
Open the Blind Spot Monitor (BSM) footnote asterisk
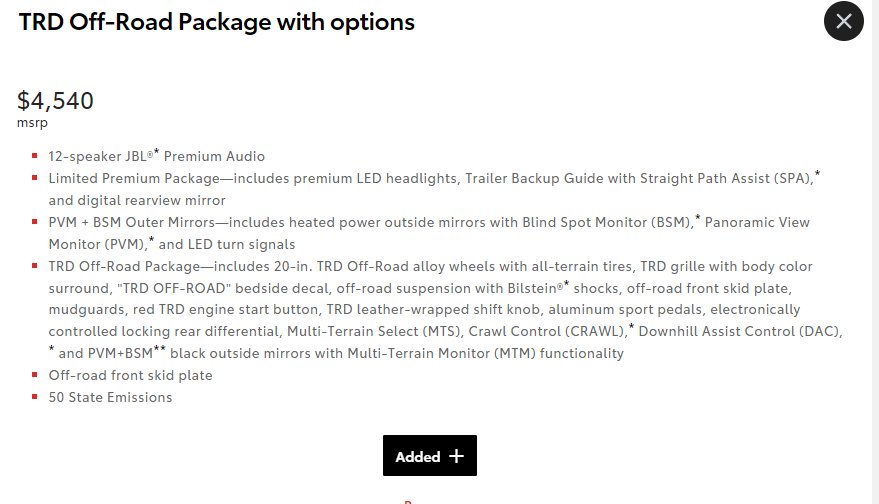pos(697,218)
